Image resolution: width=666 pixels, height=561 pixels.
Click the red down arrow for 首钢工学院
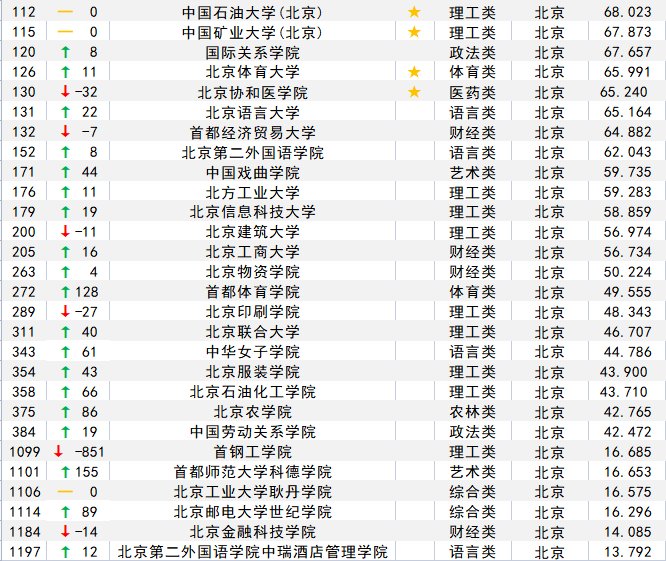pyautogui.click(x=59, y=452)
